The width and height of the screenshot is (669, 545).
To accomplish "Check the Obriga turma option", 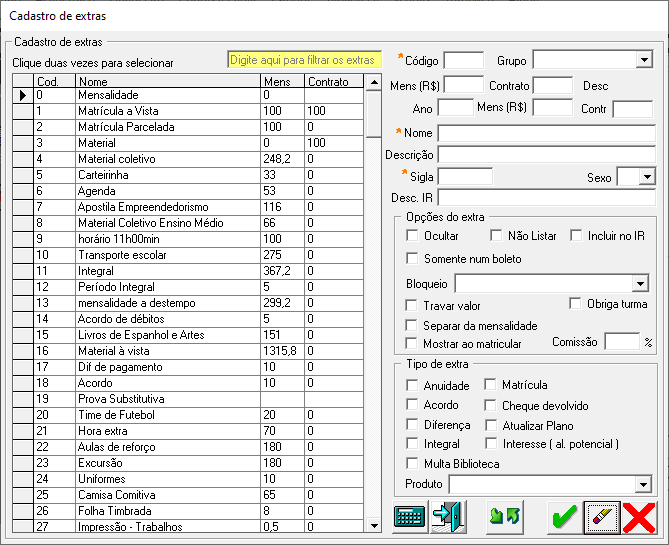I will click(x=575, y=304).
